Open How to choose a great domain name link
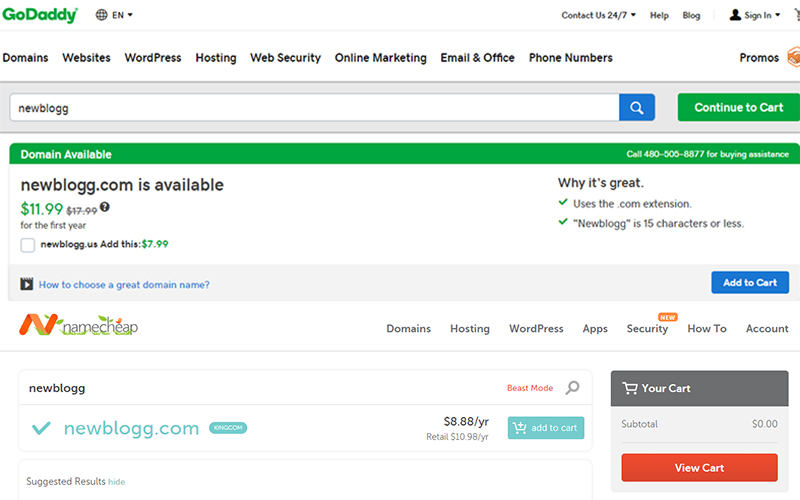This screenshot has width=800, height=500. click(124, 285)
